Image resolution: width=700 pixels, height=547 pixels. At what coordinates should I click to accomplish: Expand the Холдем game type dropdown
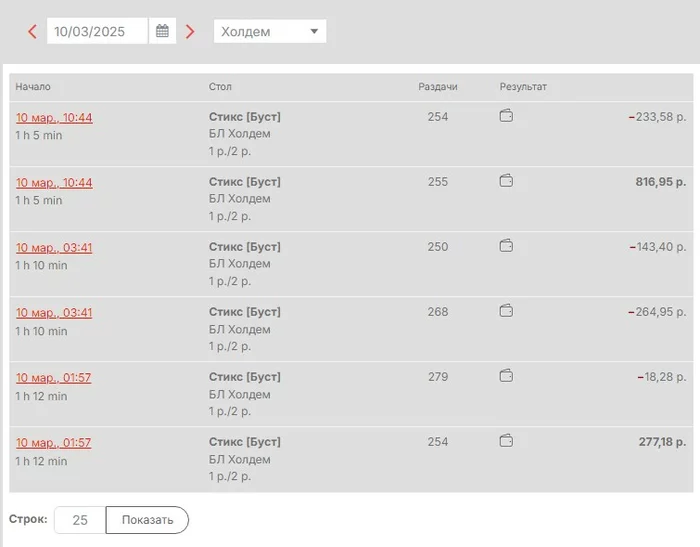click(270, 31)
